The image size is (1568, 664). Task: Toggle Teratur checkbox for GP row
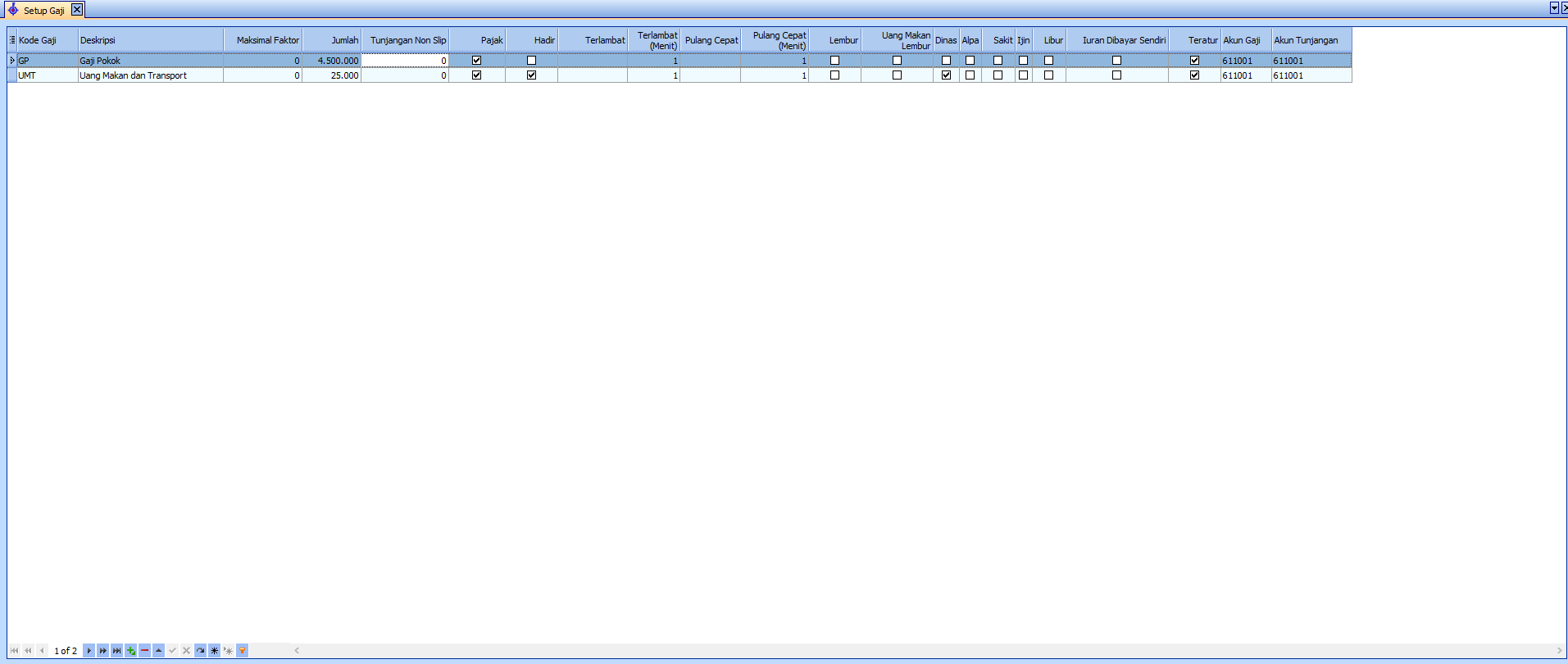[x=1194, y=60]
